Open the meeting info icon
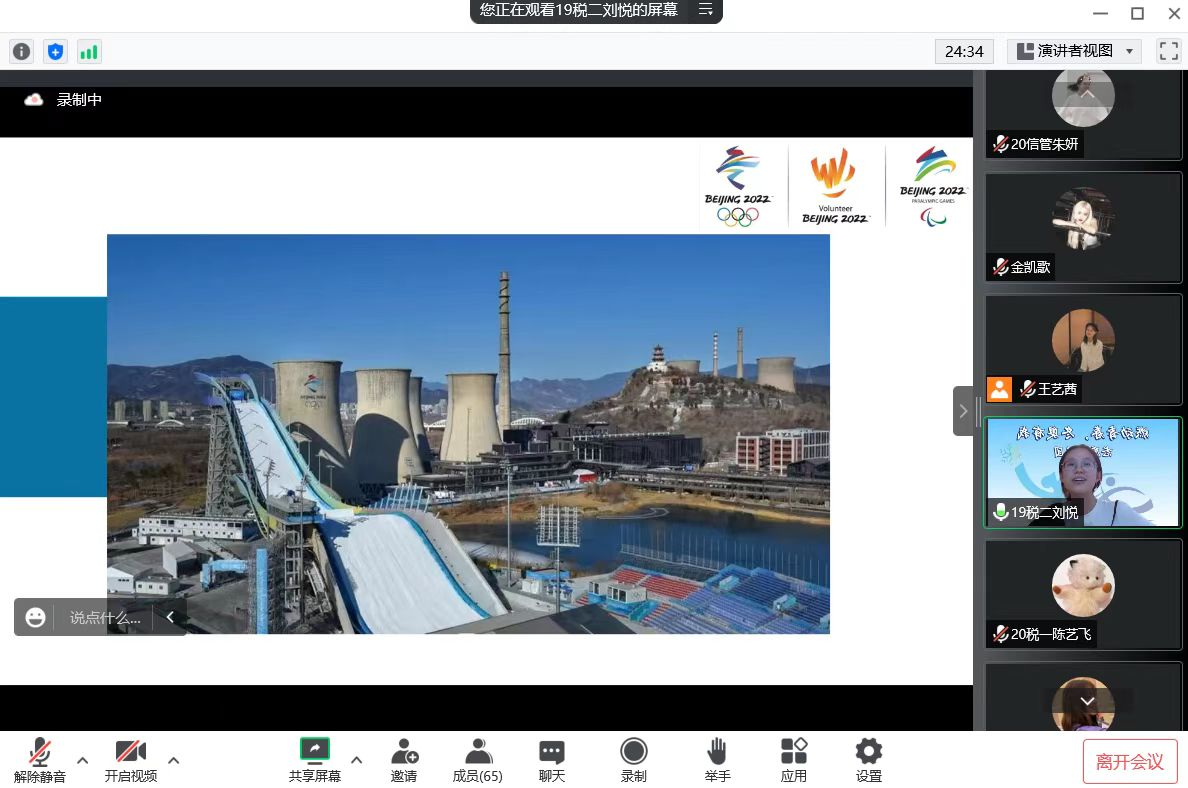Screen dimensions: 1188x788 pos(21,51)
